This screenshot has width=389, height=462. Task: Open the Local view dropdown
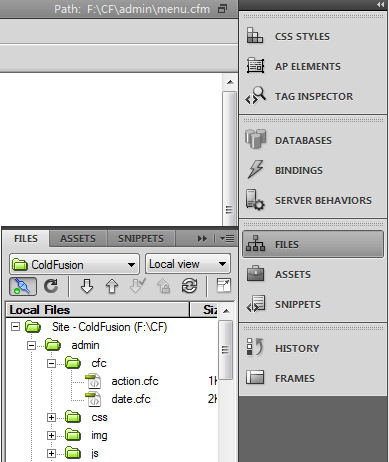(188, 264)
